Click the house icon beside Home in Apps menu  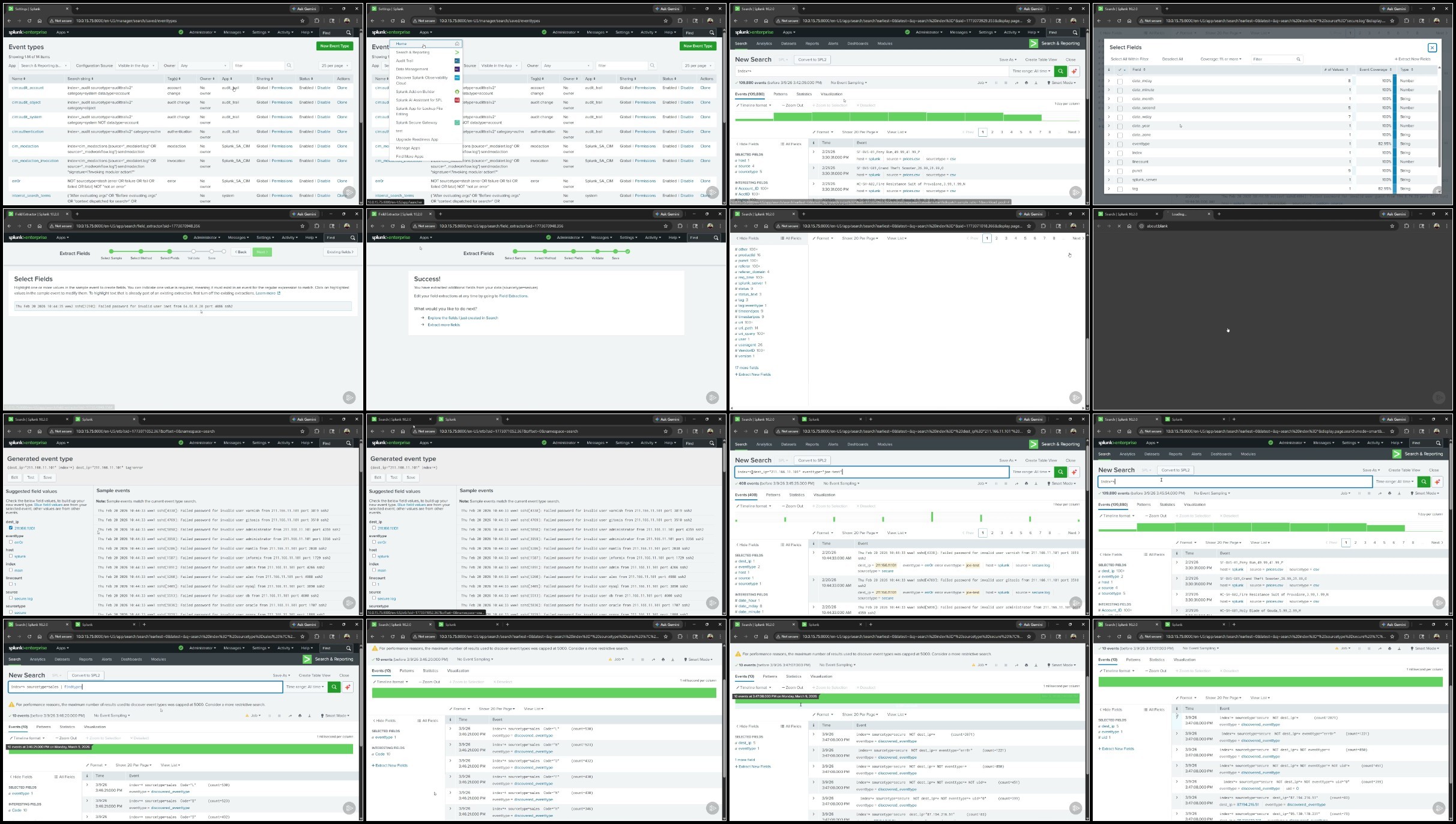[457, 44]
